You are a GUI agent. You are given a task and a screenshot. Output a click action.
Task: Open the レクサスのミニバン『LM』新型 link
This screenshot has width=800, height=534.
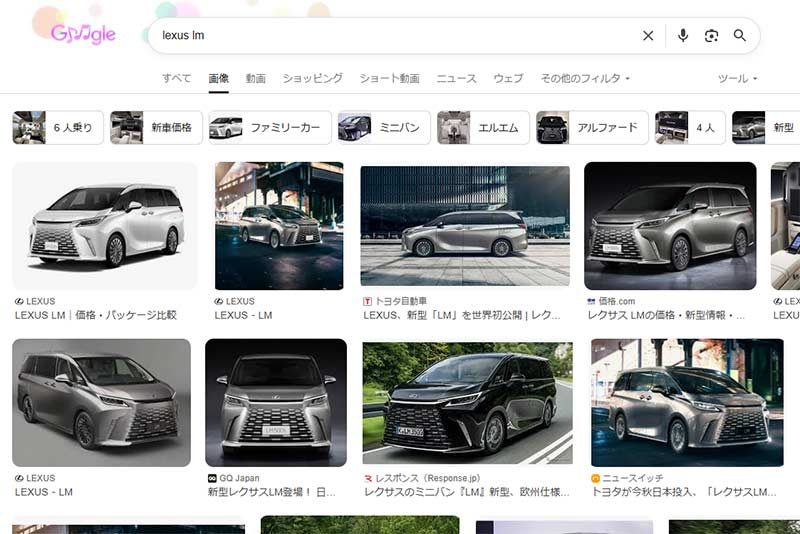point(467,492)
